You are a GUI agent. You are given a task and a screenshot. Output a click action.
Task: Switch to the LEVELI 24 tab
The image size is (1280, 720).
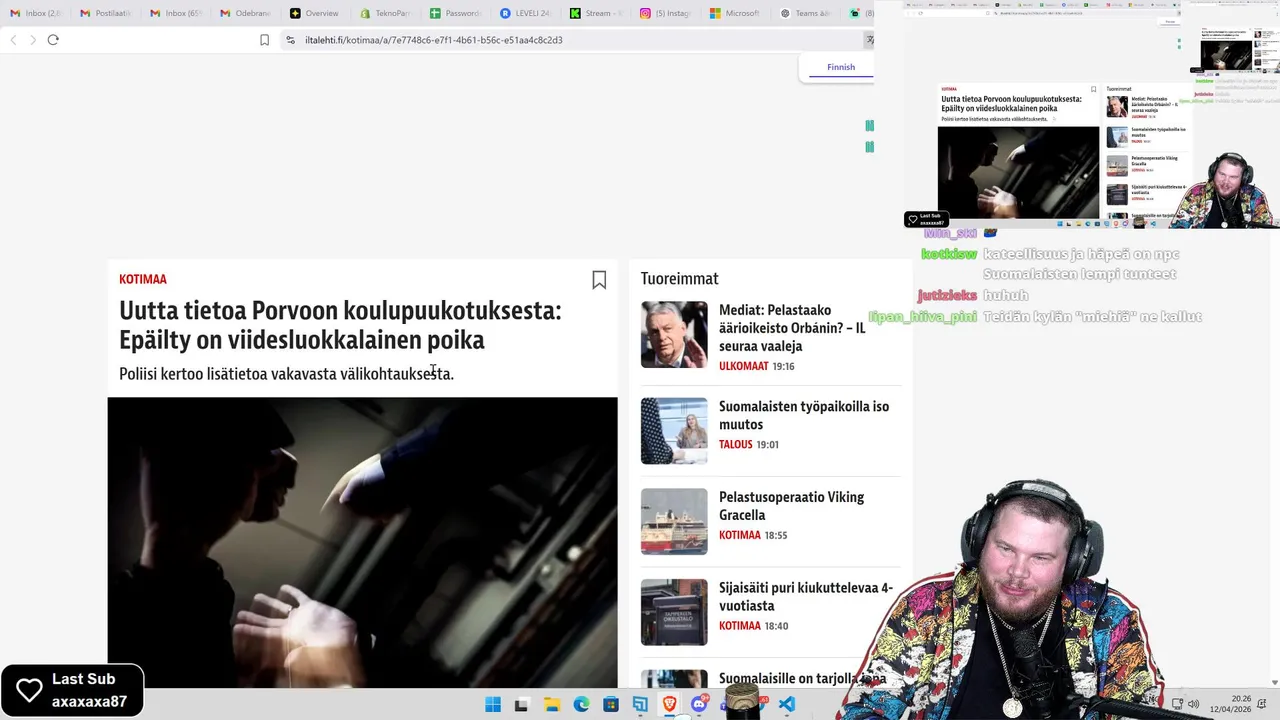point(526,13)
